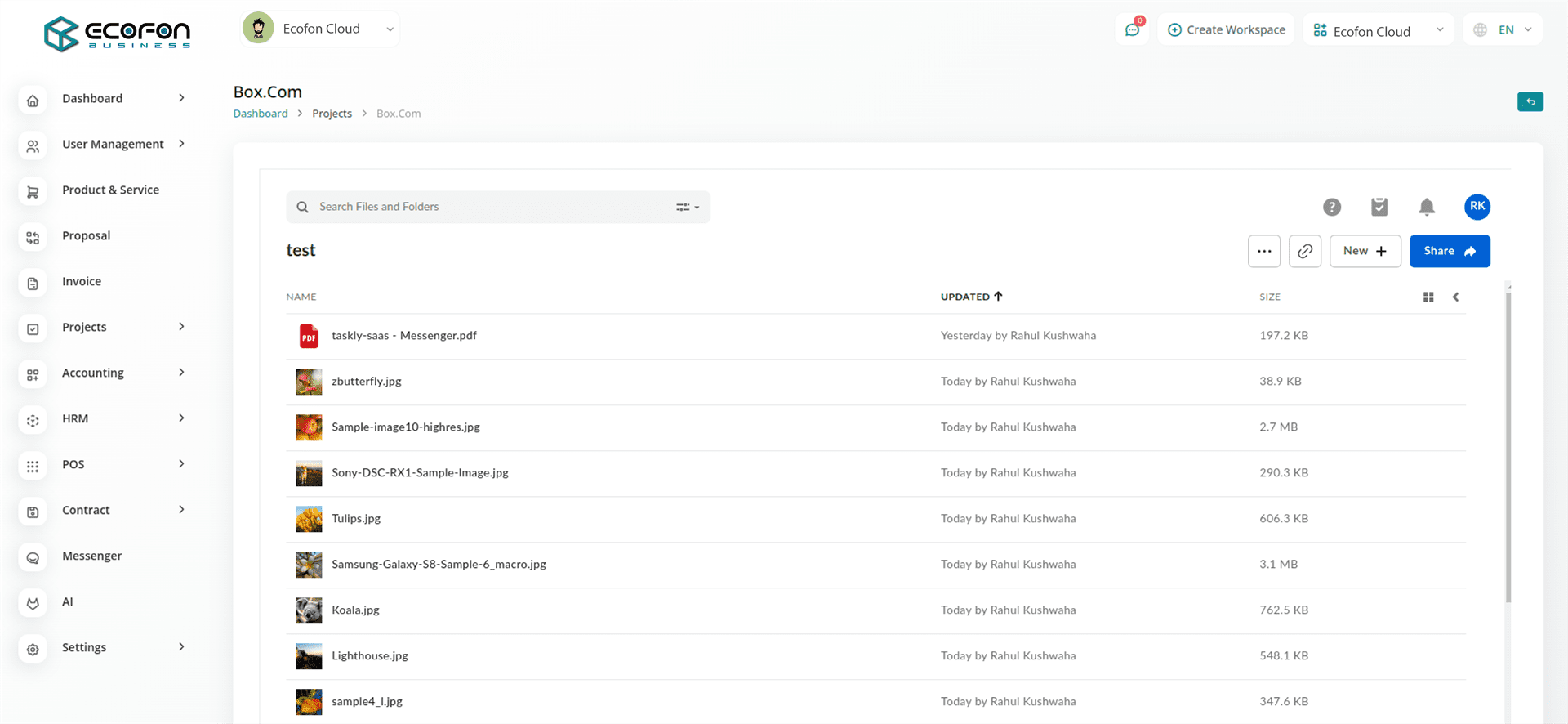1568x724 pixels.
Task: Switch to grid view icon
Action: click(1428, 297)
